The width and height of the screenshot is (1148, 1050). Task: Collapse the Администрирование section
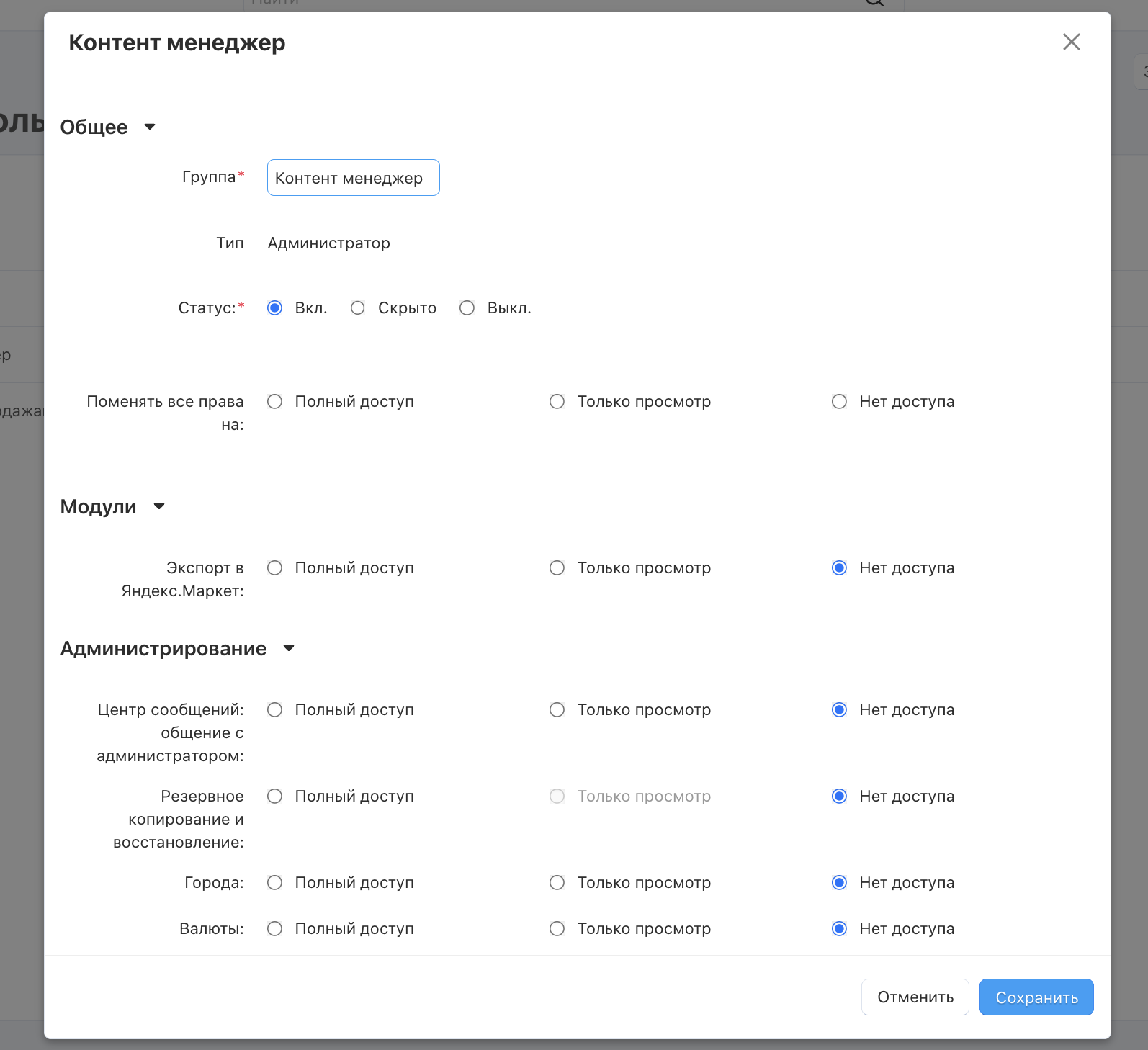click(x=289, y=648)
